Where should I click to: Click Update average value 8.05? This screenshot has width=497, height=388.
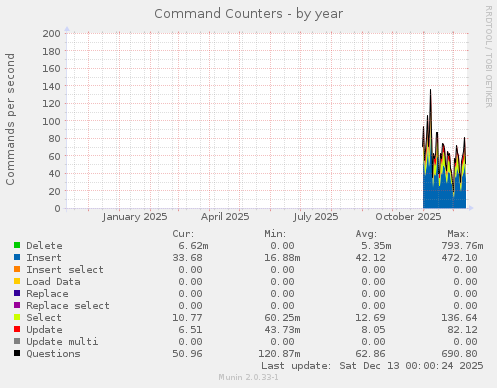pyautogui.click(x=373, y=330)
